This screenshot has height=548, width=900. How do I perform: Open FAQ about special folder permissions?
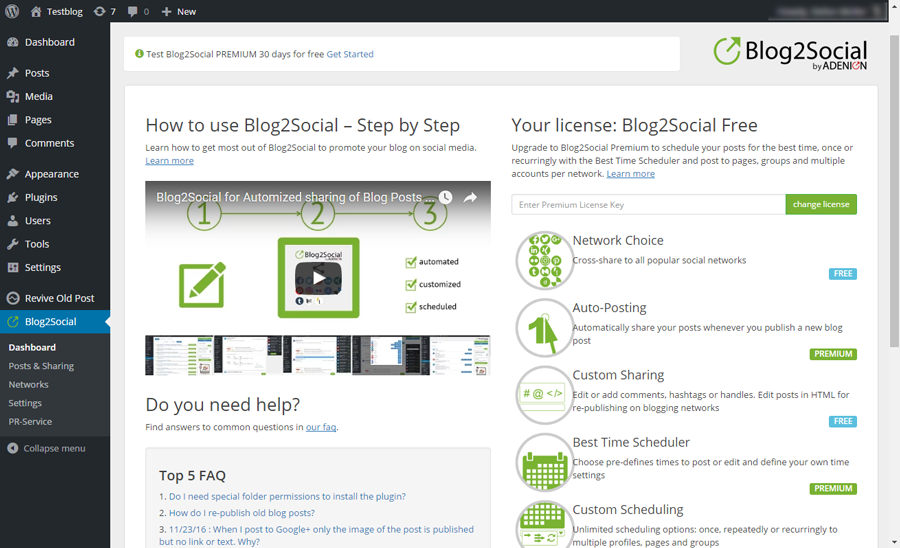coord(287,496)
